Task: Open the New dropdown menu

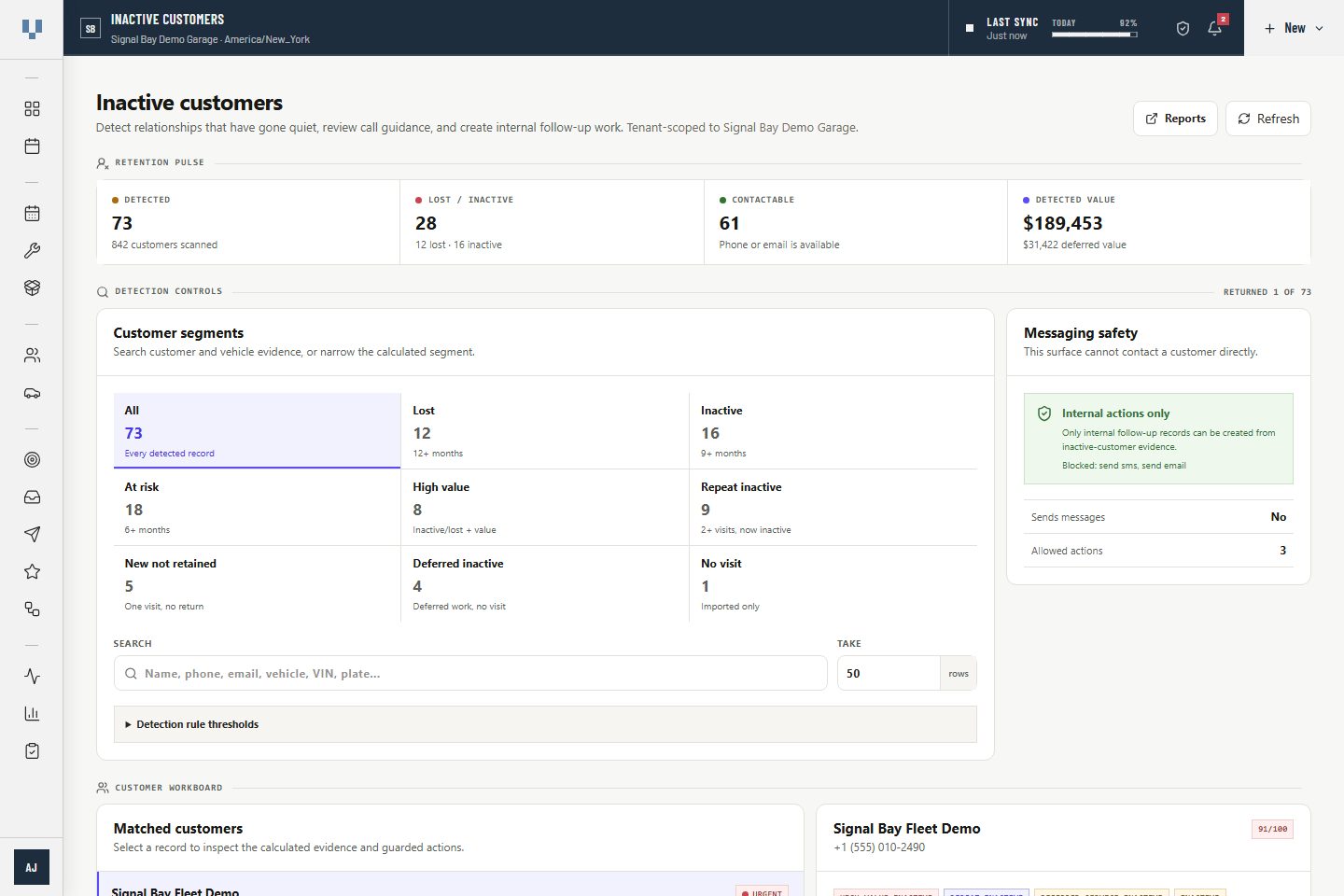Action: pos(1294,29)
